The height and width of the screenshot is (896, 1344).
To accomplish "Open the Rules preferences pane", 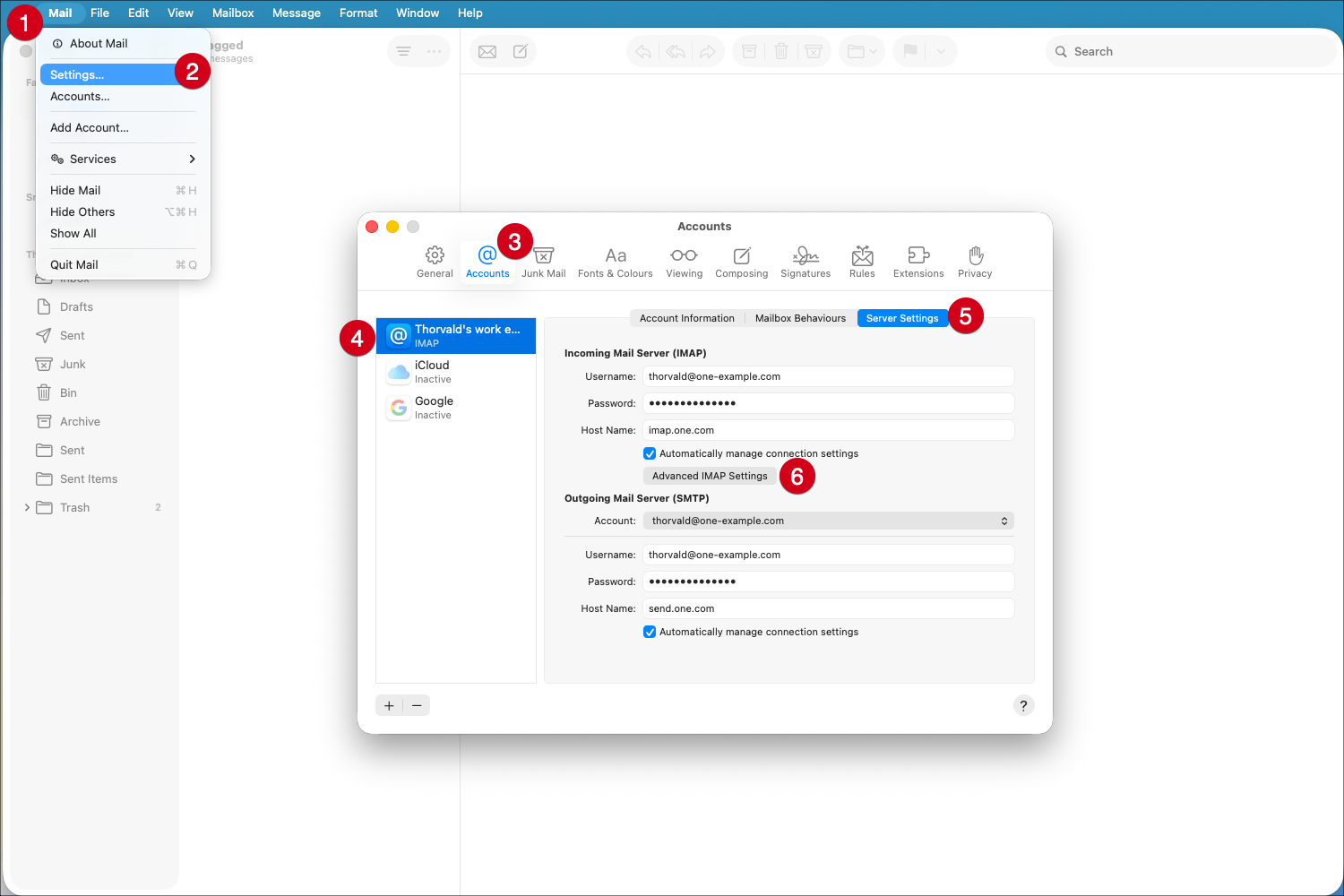I will [861, 262].
